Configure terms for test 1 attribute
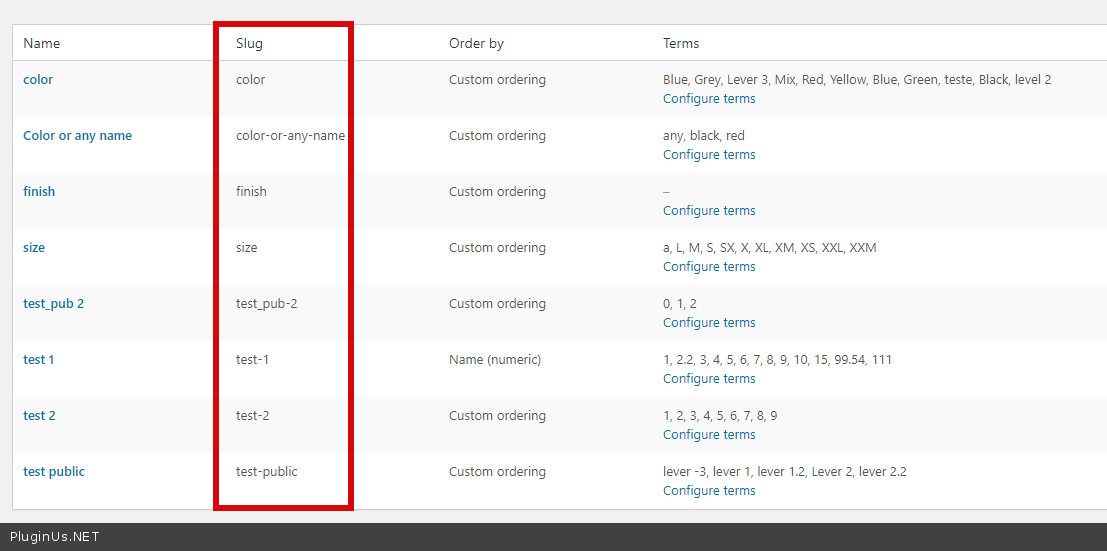Screen dimensions: 1107x551 coord(709,379)
